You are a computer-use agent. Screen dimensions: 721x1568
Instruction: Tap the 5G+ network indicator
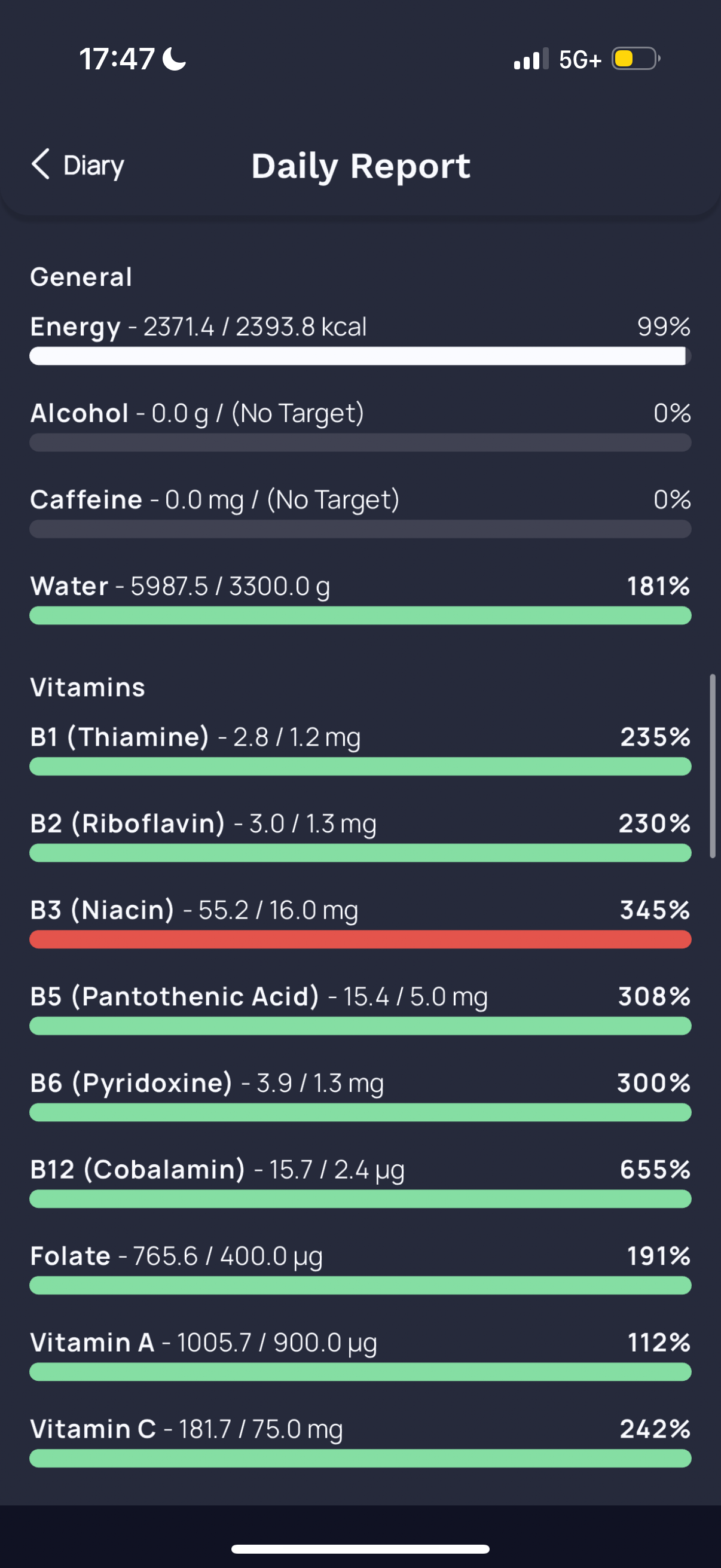coord(580,60)
